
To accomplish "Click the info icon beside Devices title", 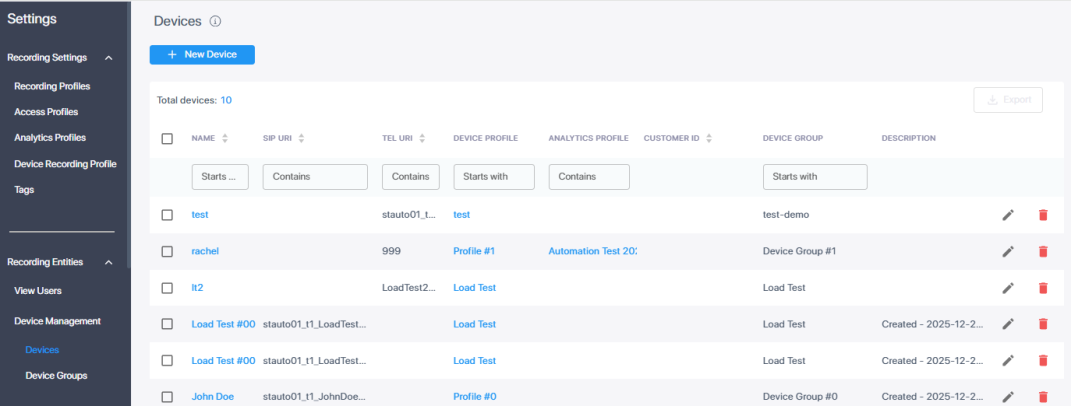I will pos(216,21).
